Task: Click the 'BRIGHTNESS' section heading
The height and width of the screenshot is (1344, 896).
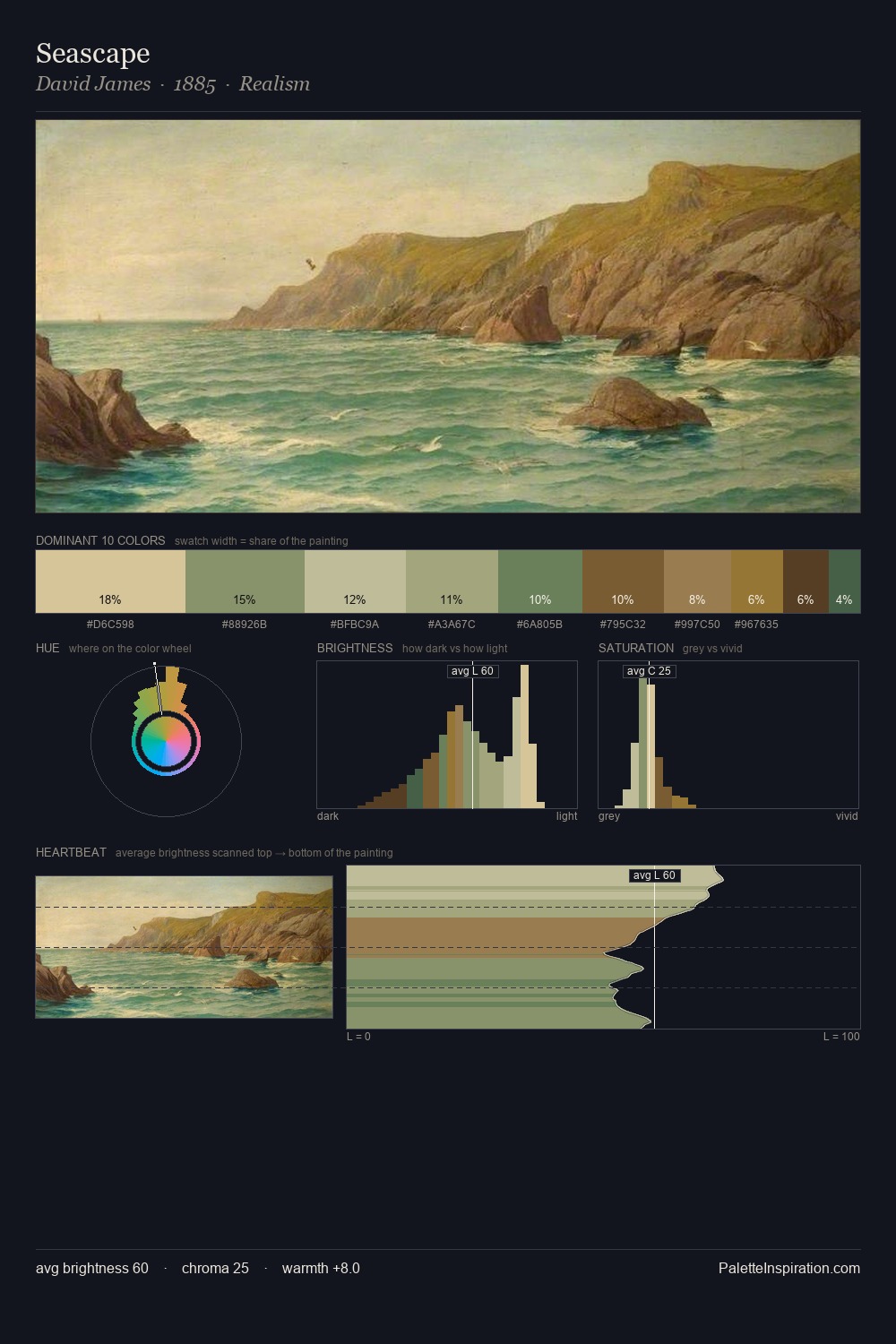Action: tap(355, 648)
